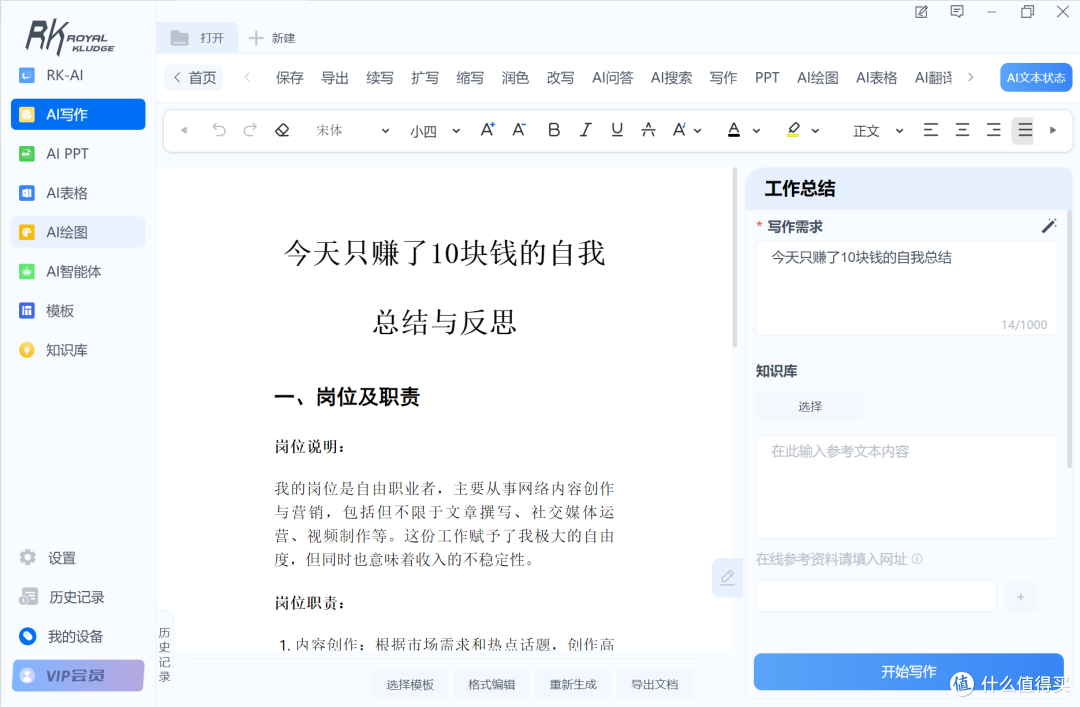Click the 新建 plus button
1080x707 pixels.
click(x=272, y=38)
